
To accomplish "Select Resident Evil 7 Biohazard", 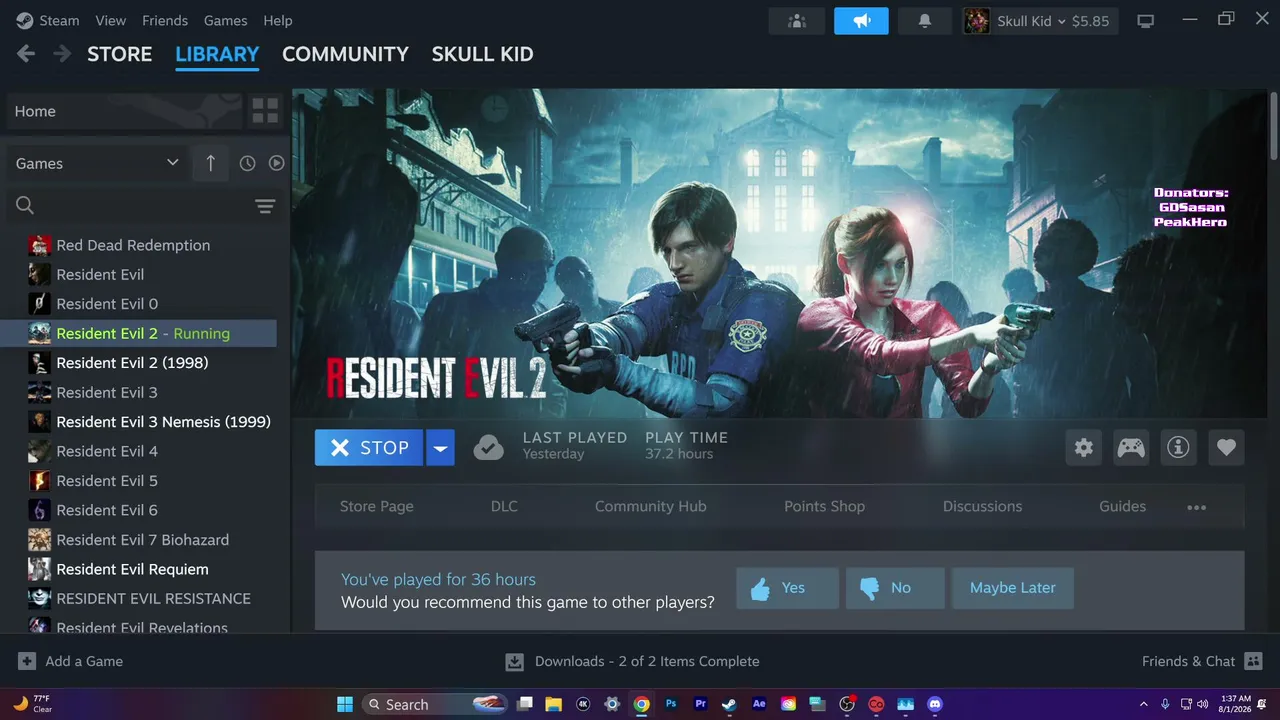I will 138,540.
